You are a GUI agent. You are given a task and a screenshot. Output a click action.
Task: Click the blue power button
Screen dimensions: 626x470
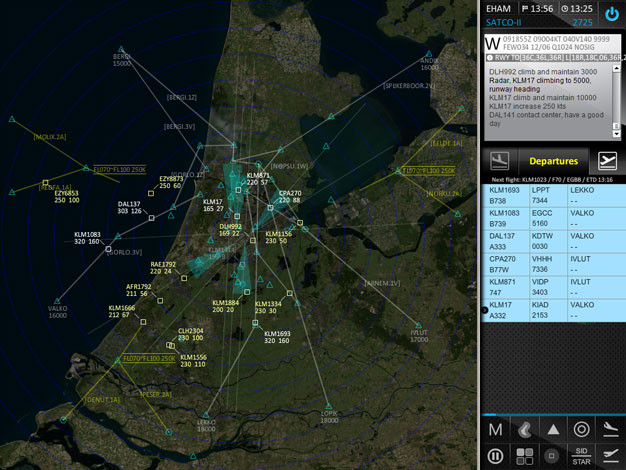click(610, 14)
